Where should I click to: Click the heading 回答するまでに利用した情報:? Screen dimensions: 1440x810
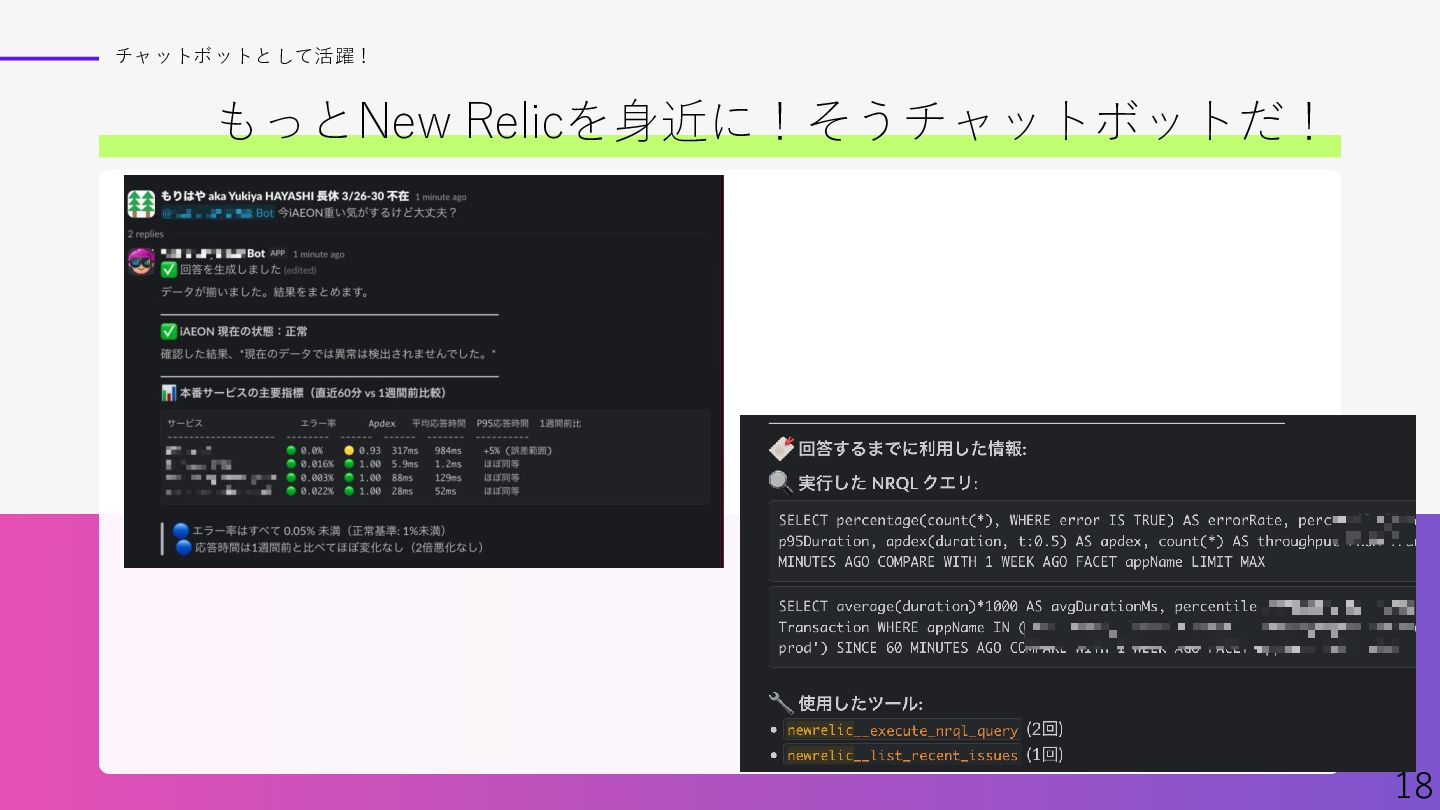click(x=912, y=449)
